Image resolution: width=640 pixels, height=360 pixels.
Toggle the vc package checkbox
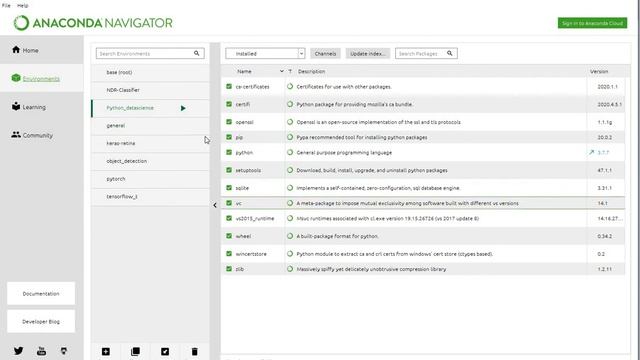pyautogui.click(x=229, y=203)
